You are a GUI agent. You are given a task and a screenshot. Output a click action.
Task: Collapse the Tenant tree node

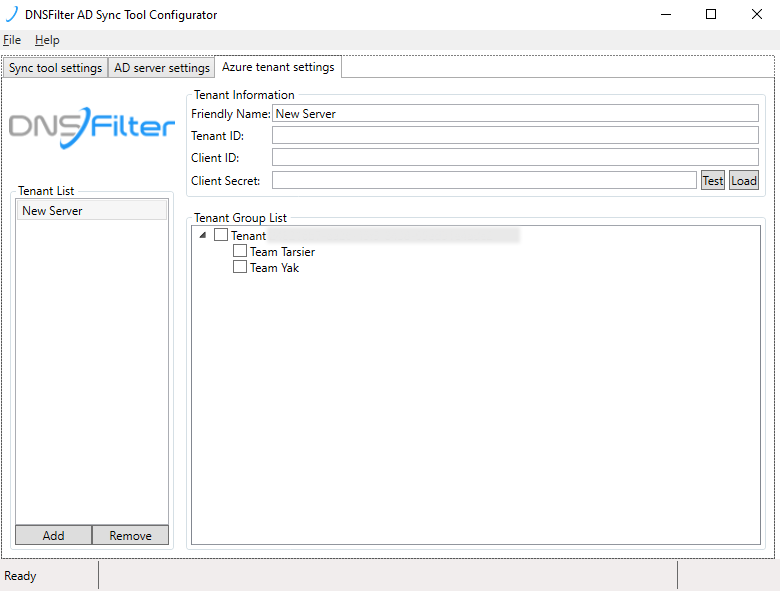point(202,235)
